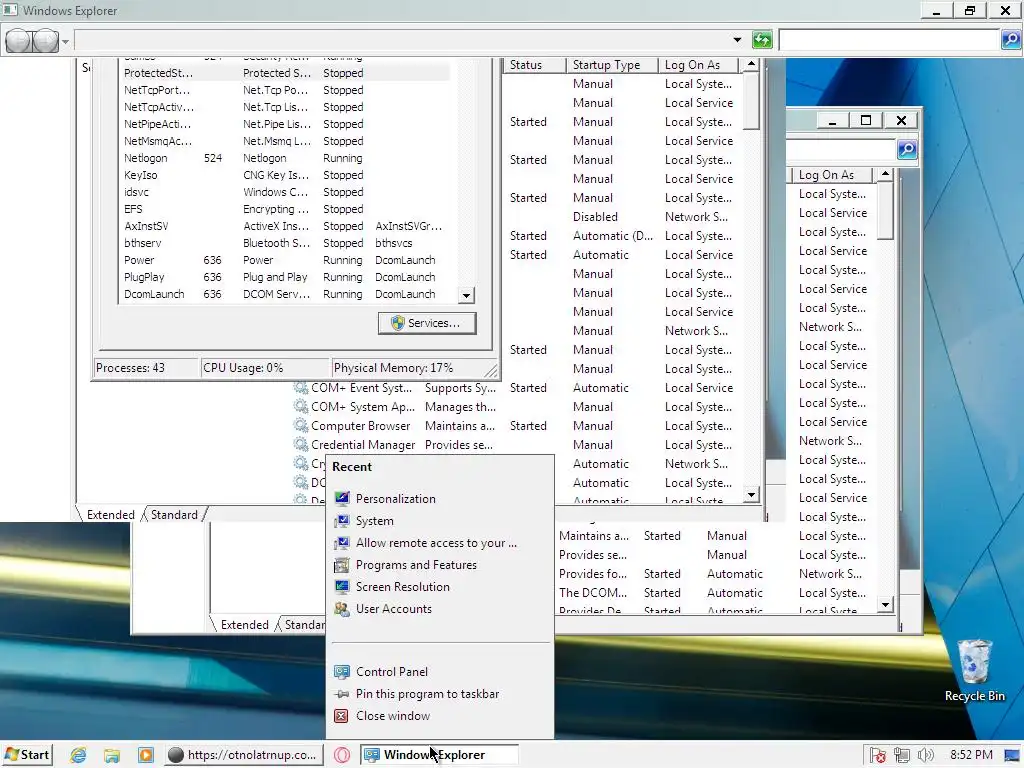Click the volume speaker tray icon
Viewport: 1024px width, 768px height.
point(925,756)
